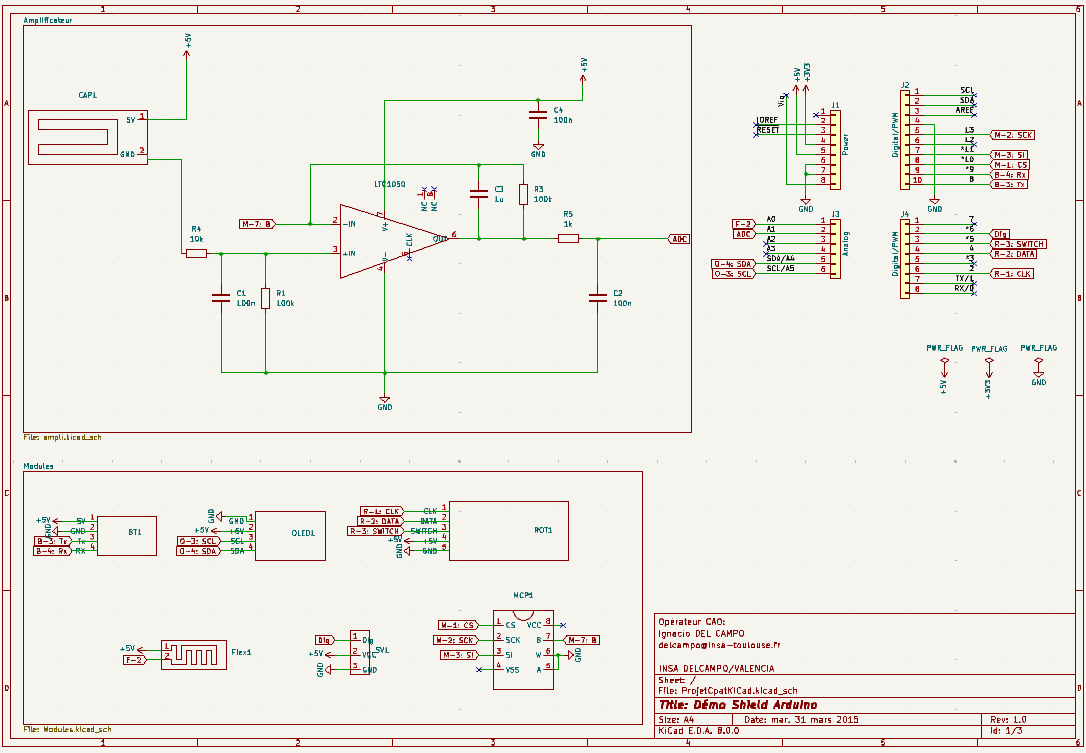The width and height of the screenshot is (1086, 753).
Task: Select the F-2 label next to Flex1
Action: pyautogui.click(x=135, y=660)
